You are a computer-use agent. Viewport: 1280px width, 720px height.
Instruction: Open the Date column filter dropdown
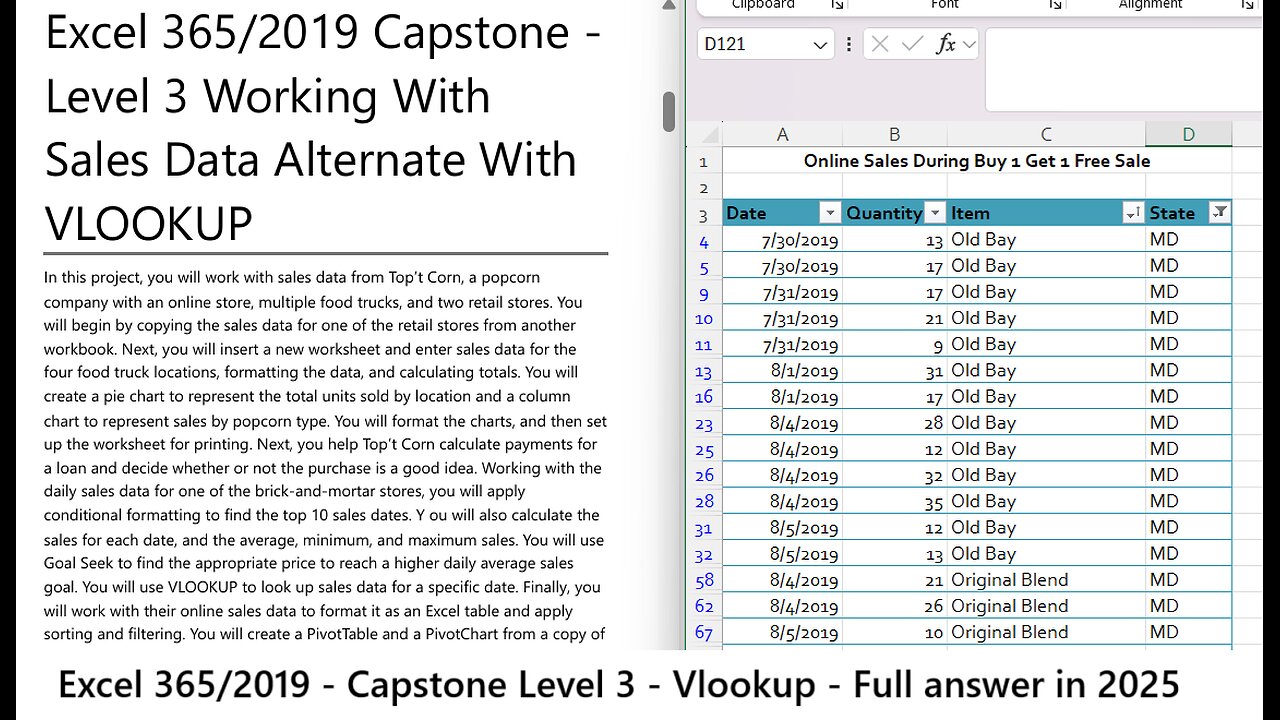tap(829, 213)
